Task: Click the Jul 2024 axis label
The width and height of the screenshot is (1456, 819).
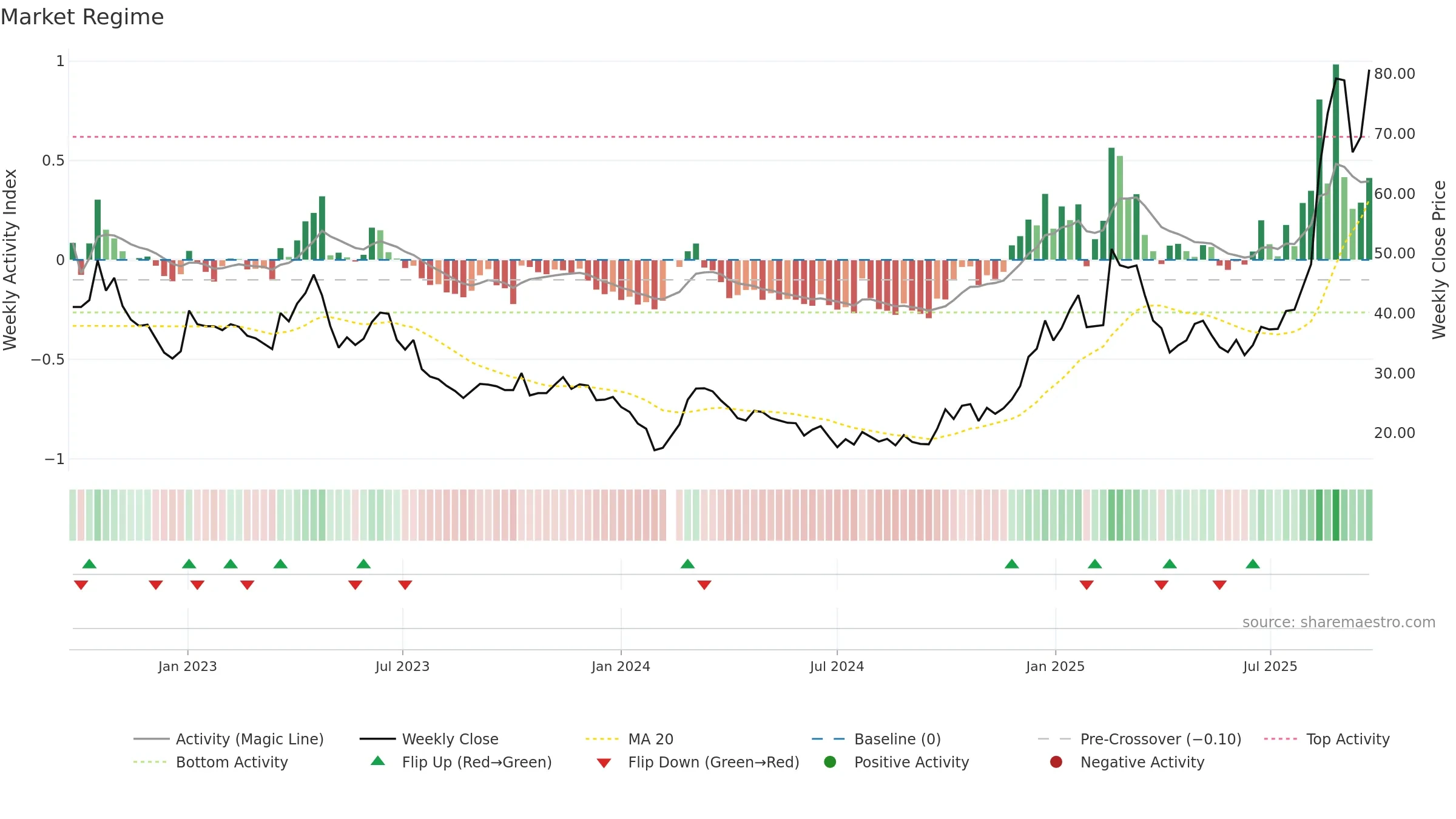Action: pyautogui.click(x=837, y=666)
